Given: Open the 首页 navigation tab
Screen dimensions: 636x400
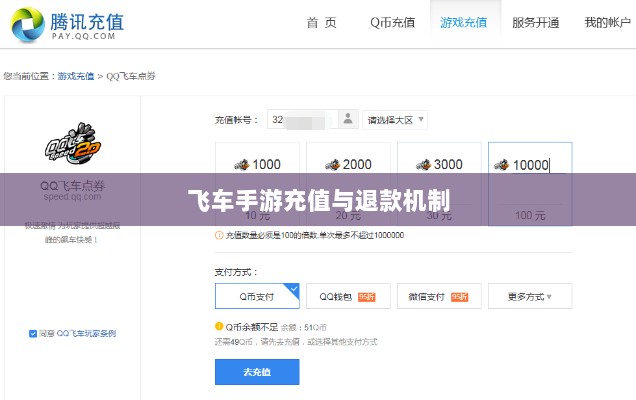Looking at the screenshot, I should (322, 23).
